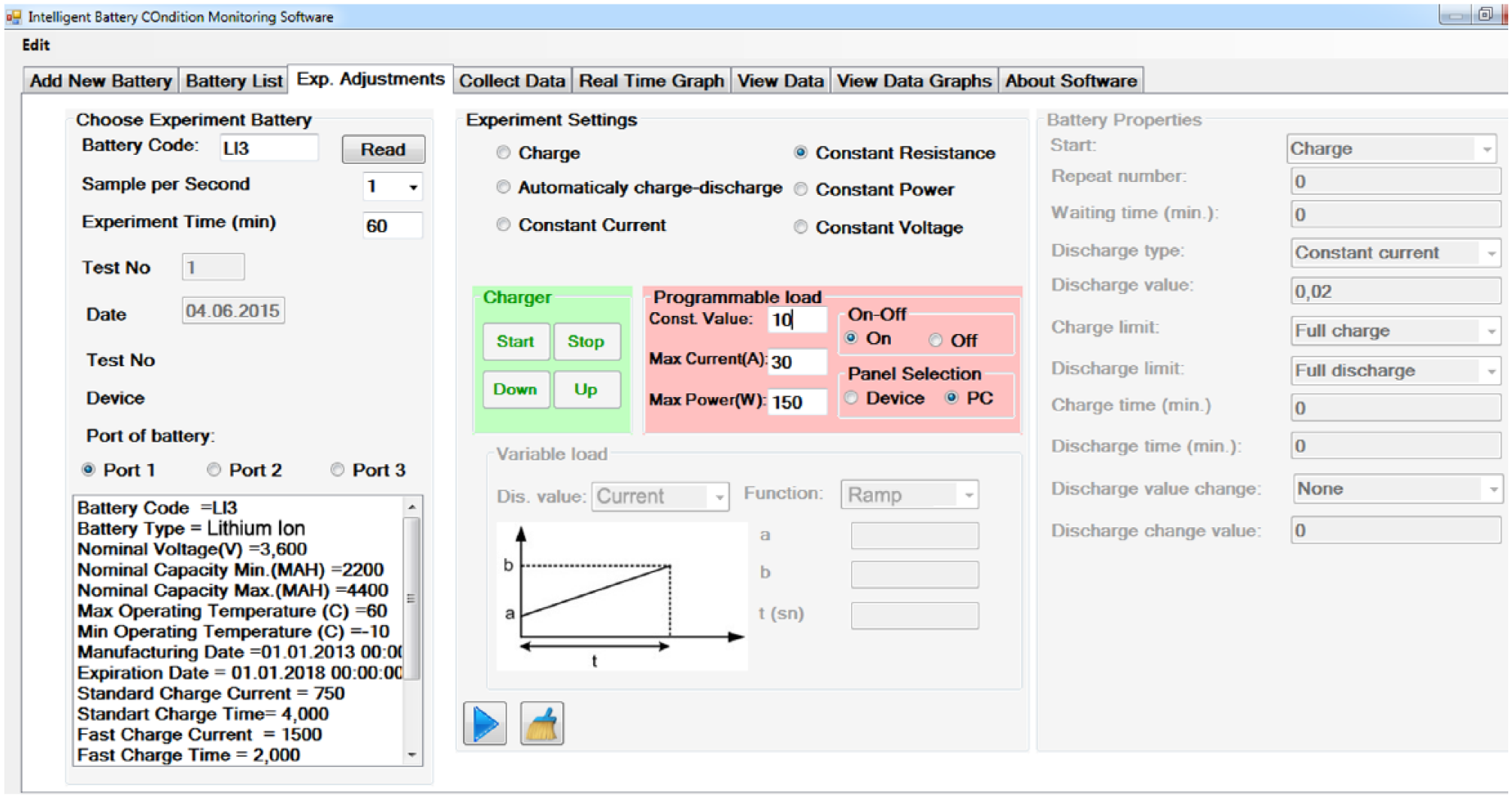This screenshot has width=1512, height=798.
Task: Click the blue play start-experiment icon
Action: (485, 724)
